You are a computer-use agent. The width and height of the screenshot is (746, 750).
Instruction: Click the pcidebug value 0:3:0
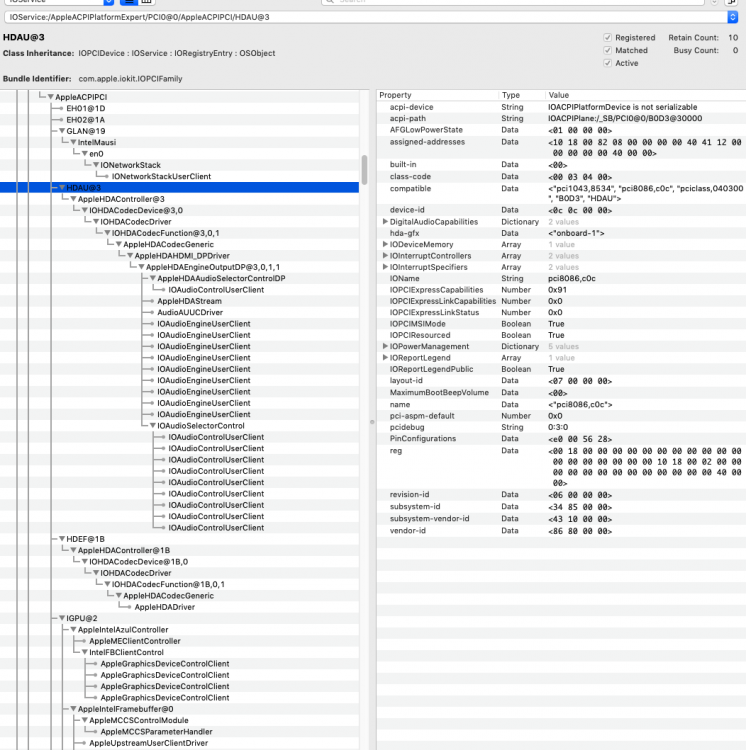pyautogui.click(x=558, y=427)
